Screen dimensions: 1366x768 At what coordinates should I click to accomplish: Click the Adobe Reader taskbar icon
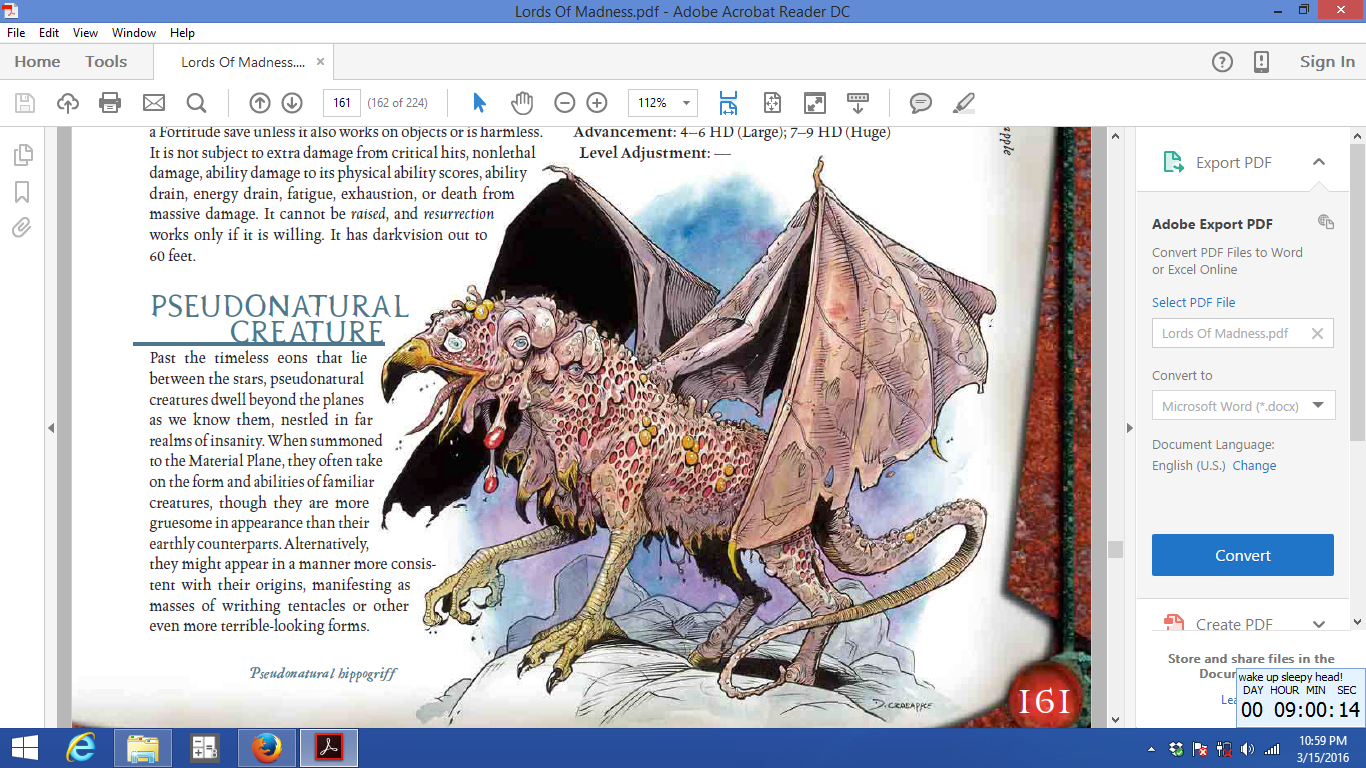coord(329,748)
